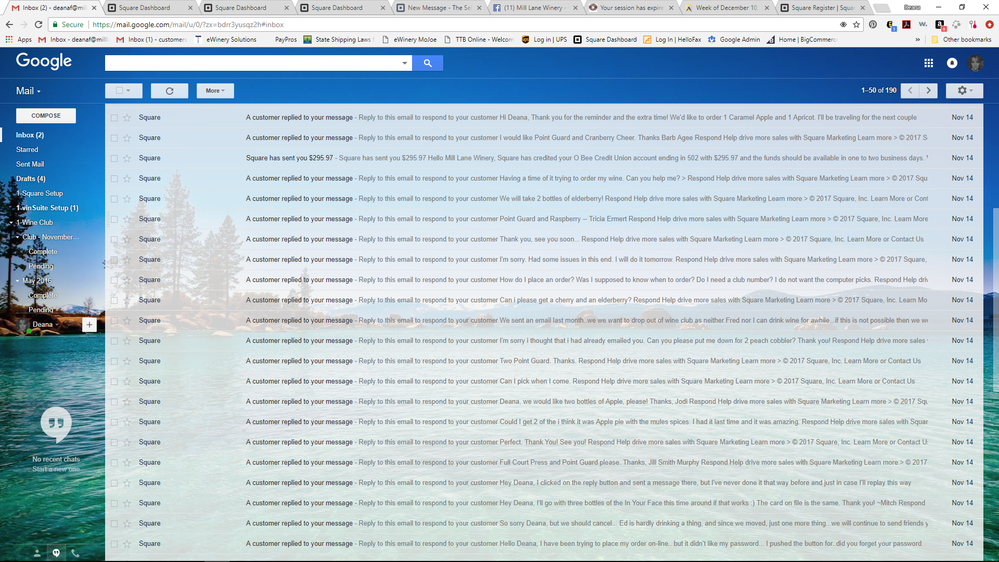This screenshot has height=562, width=999.
Task: Add a new Hangouts chat with plus button
Action: 89,325
